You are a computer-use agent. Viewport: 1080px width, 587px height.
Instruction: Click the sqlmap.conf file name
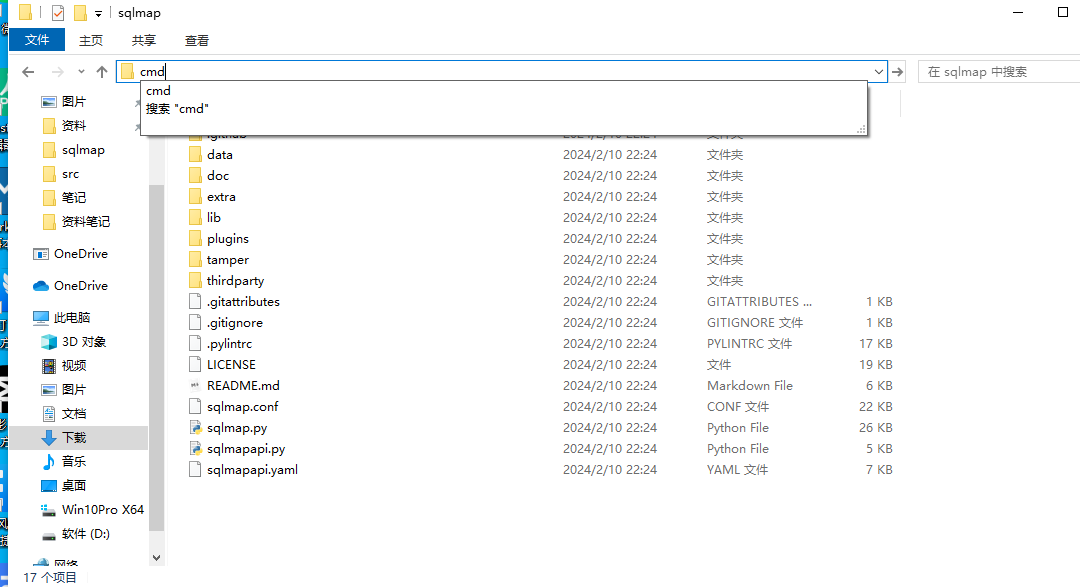point(242,406)
